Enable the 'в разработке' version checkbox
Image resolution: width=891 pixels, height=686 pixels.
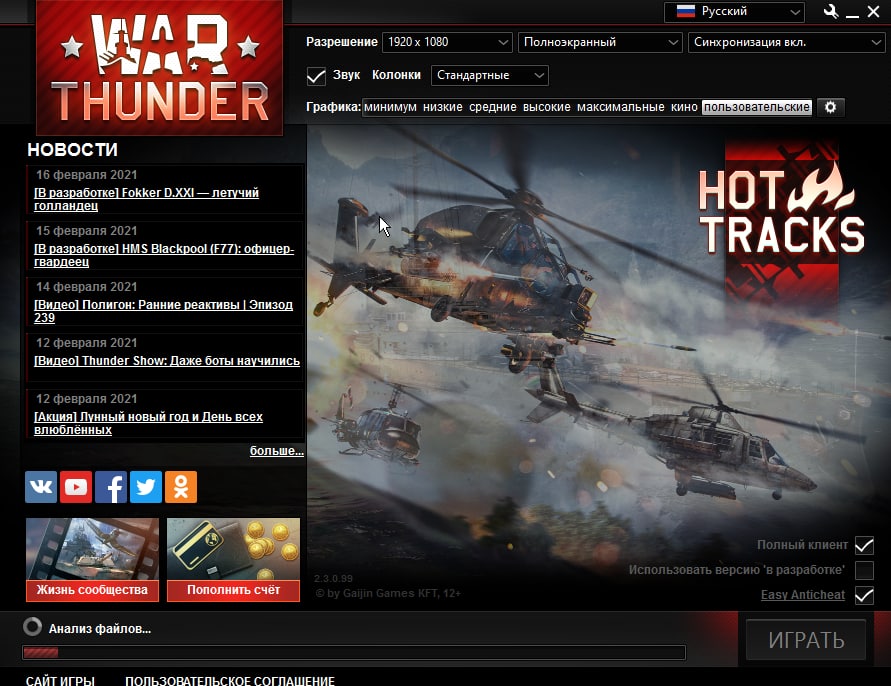tap(864, 570)
